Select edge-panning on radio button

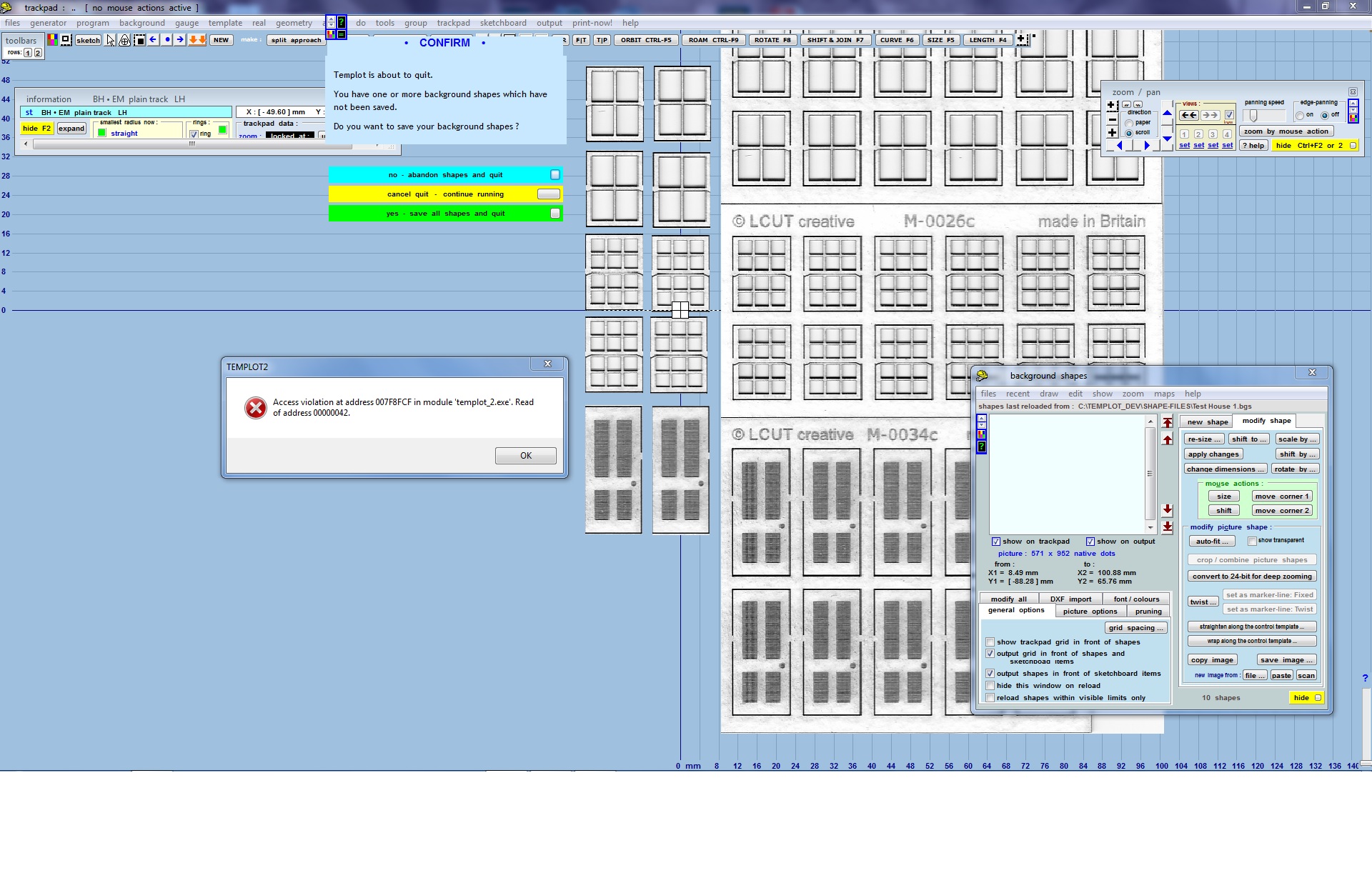coord(1300,115)
